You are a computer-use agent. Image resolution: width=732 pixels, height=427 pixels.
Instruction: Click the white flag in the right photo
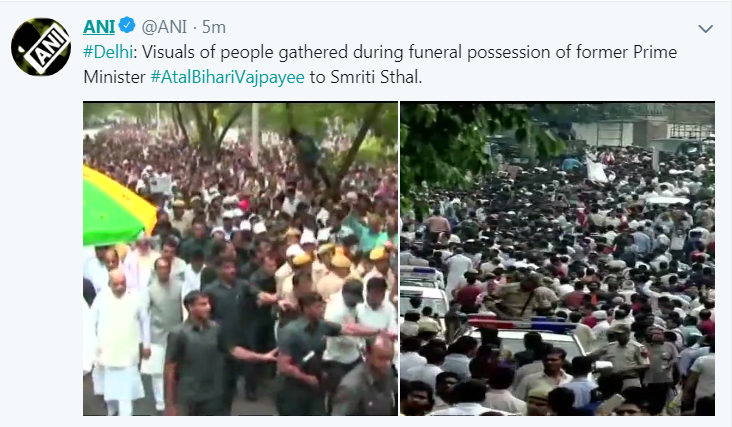tap(596, 170)
